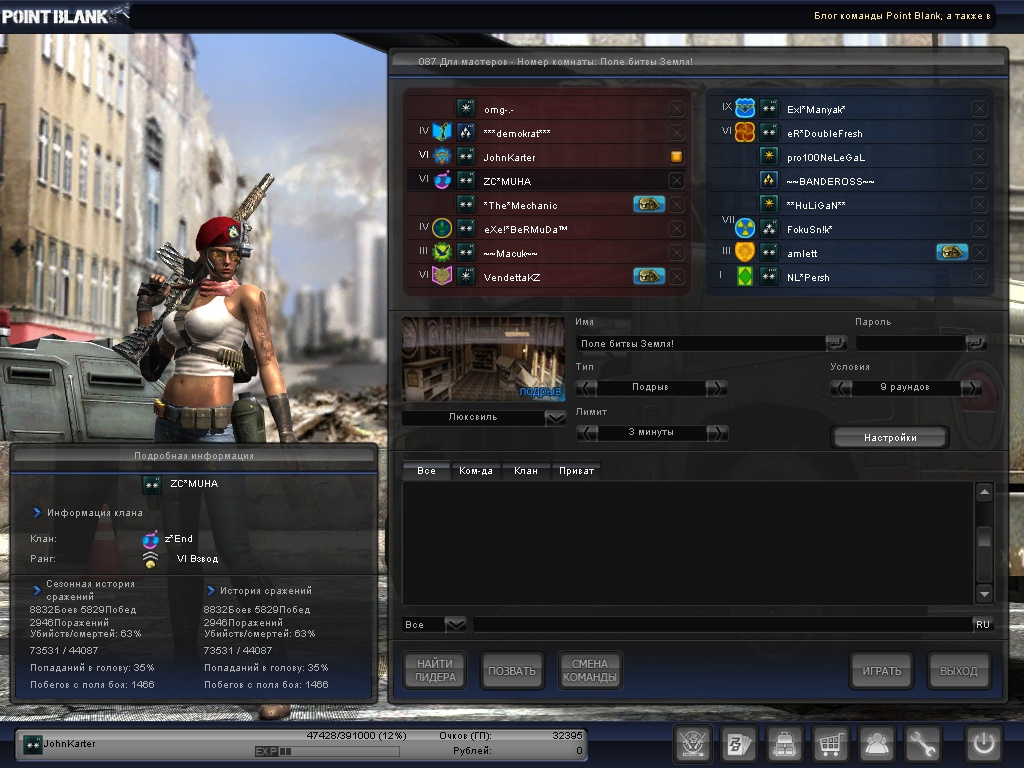Click the Настройки button
This screenshot has height=768, width=1024.
889,437
